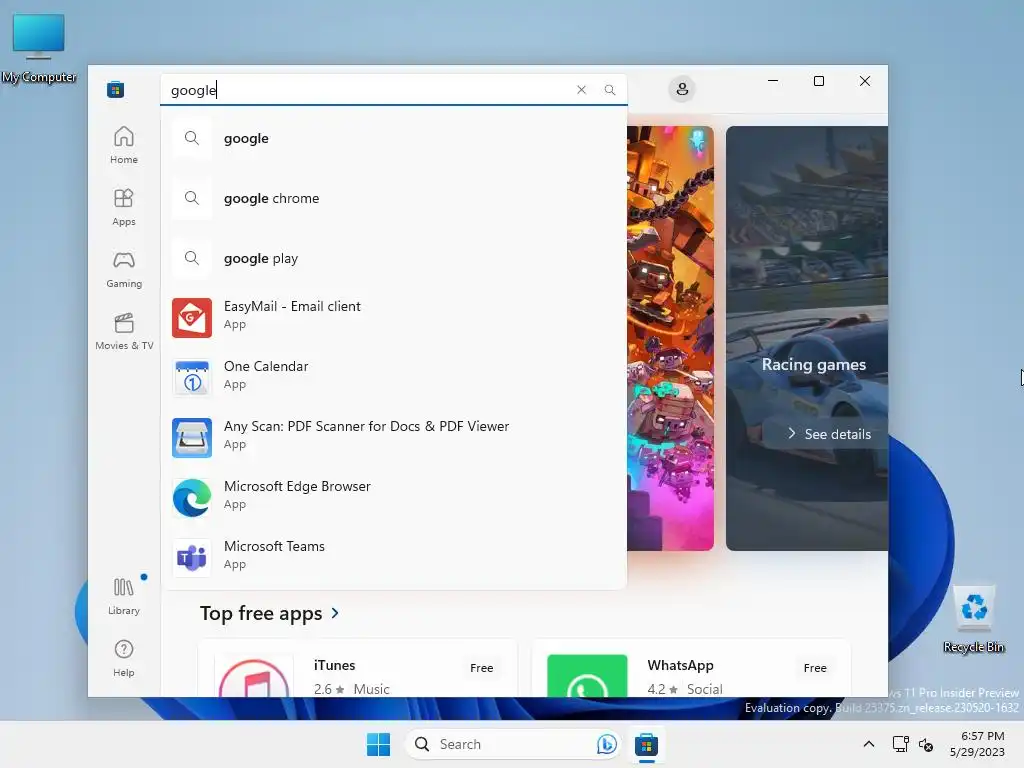Screen dimensions: 1024x768
Task: Open the iTunes app card
Action: coord(358,669)
